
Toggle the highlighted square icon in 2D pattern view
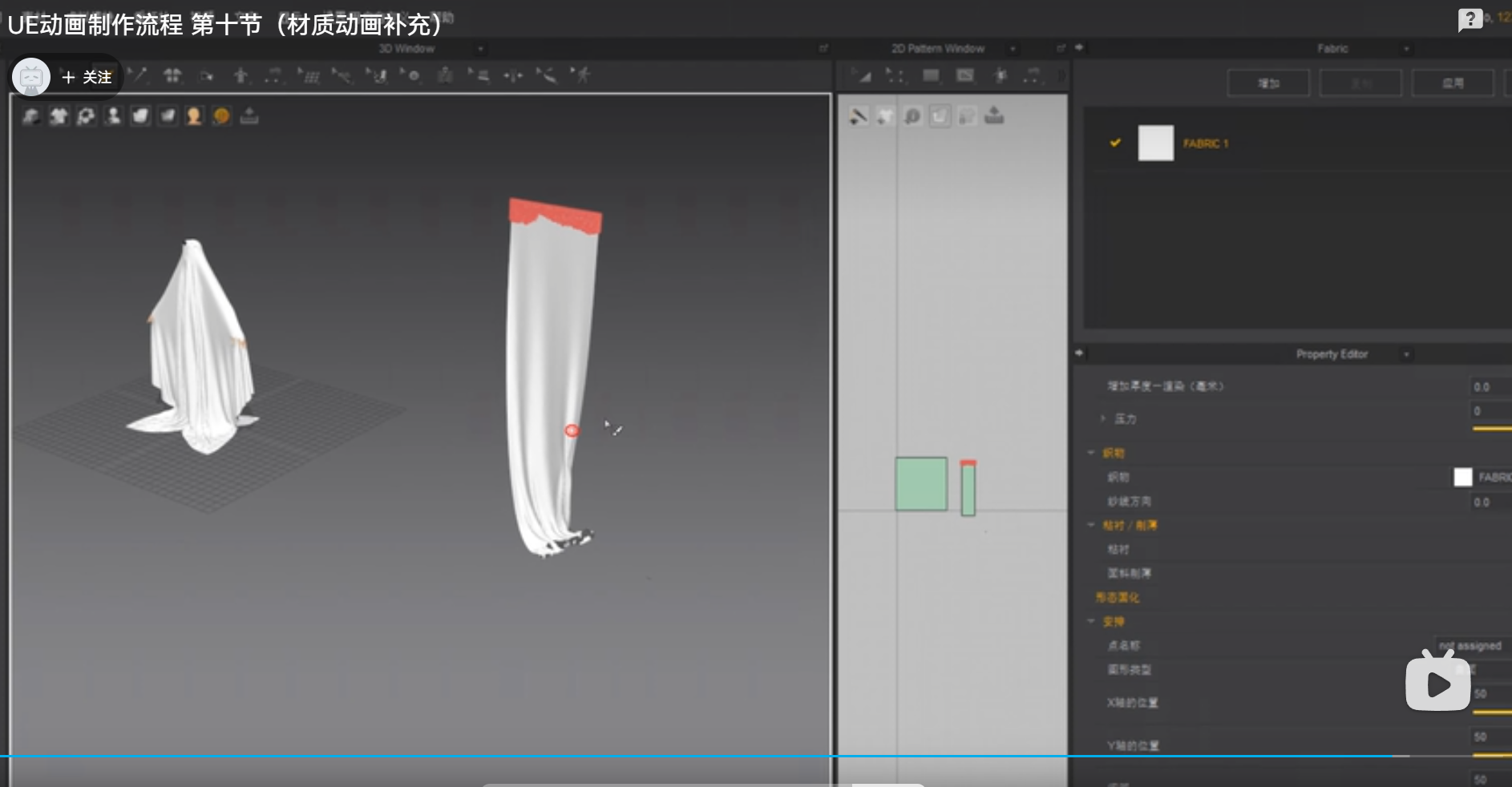point(940,117)
